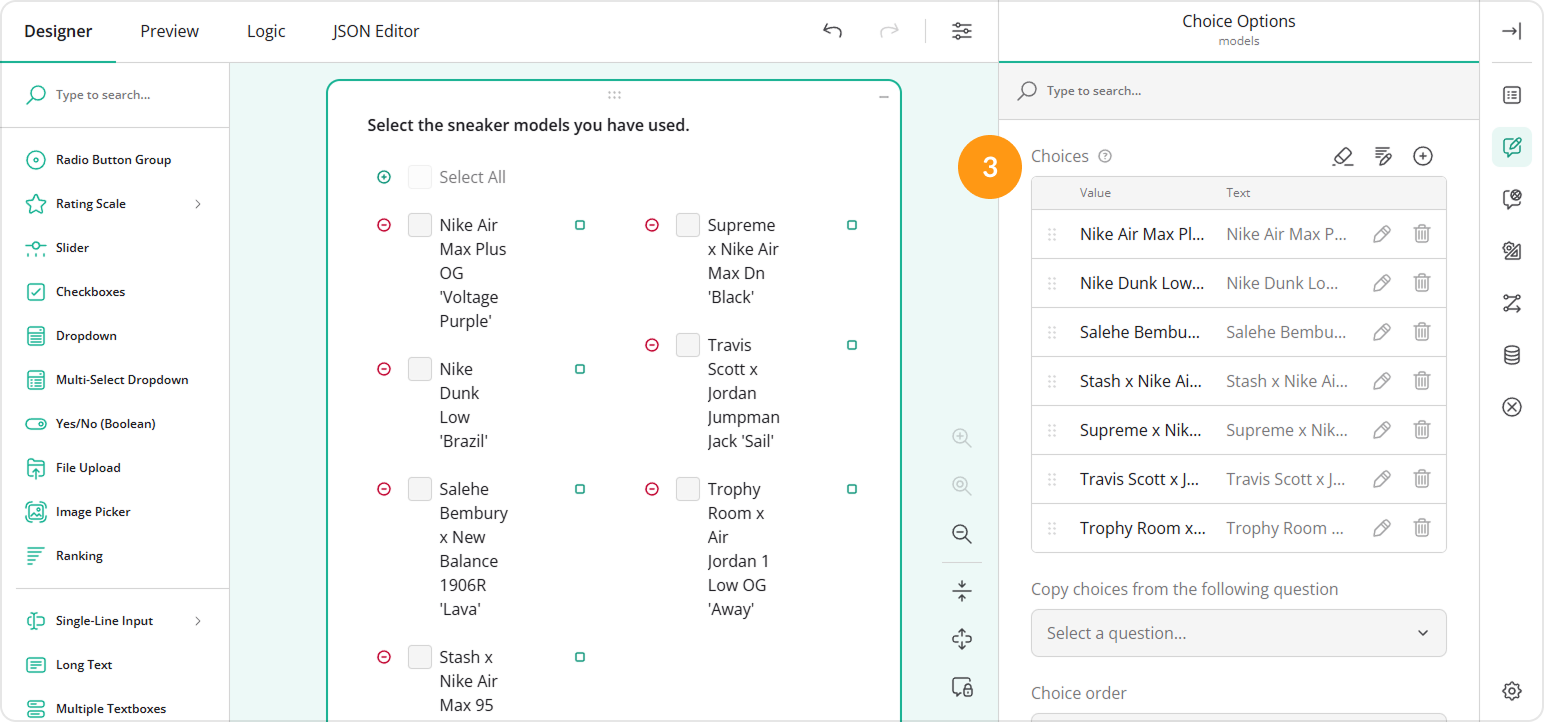Add a new choice with plus icon

click(1423, 156)
